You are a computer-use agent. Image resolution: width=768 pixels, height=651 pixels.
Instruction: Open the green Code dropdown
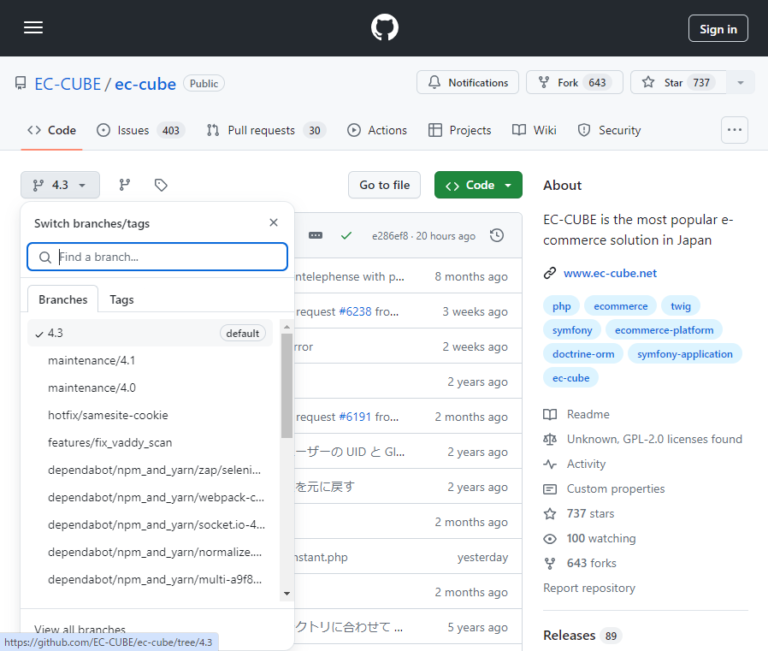pyautogui.click(x=478, y=185)
